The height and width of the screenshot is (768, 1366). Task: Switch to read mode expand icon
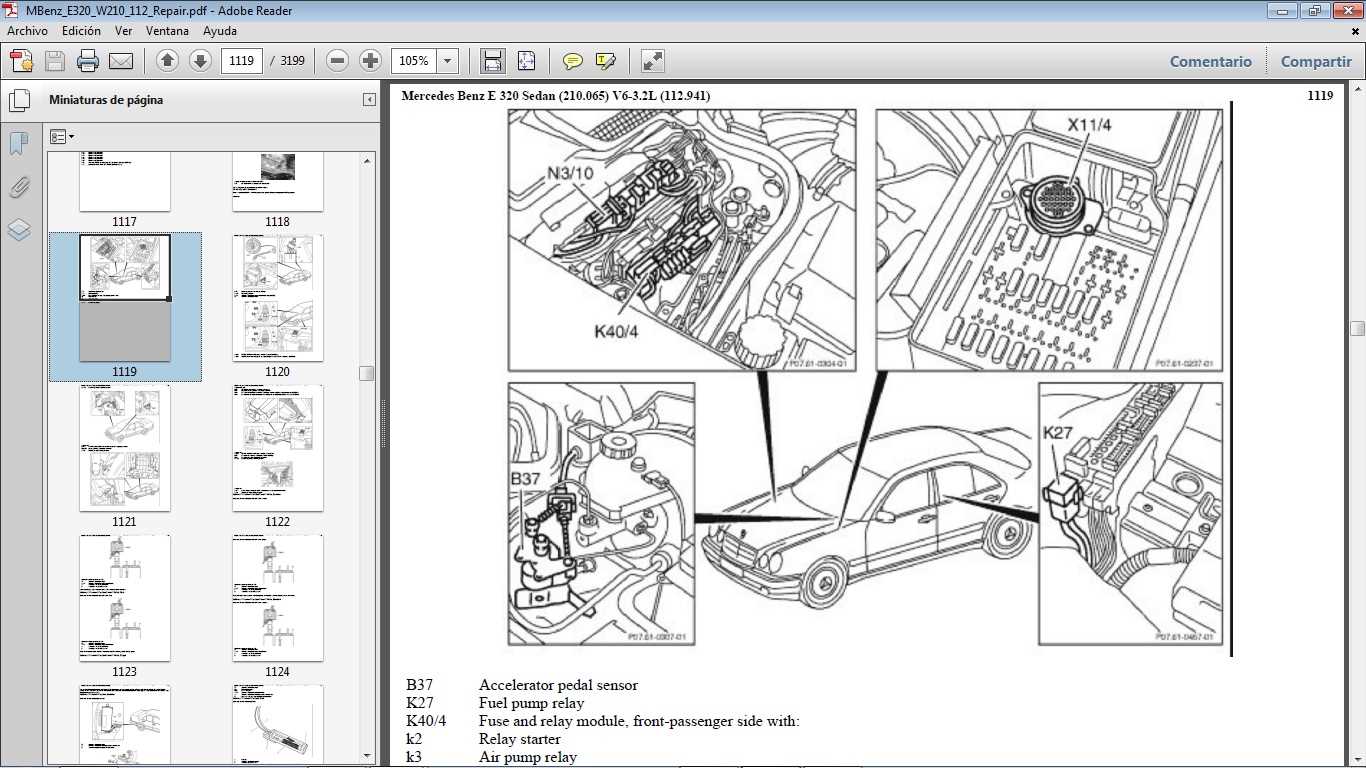pos(652,61)
